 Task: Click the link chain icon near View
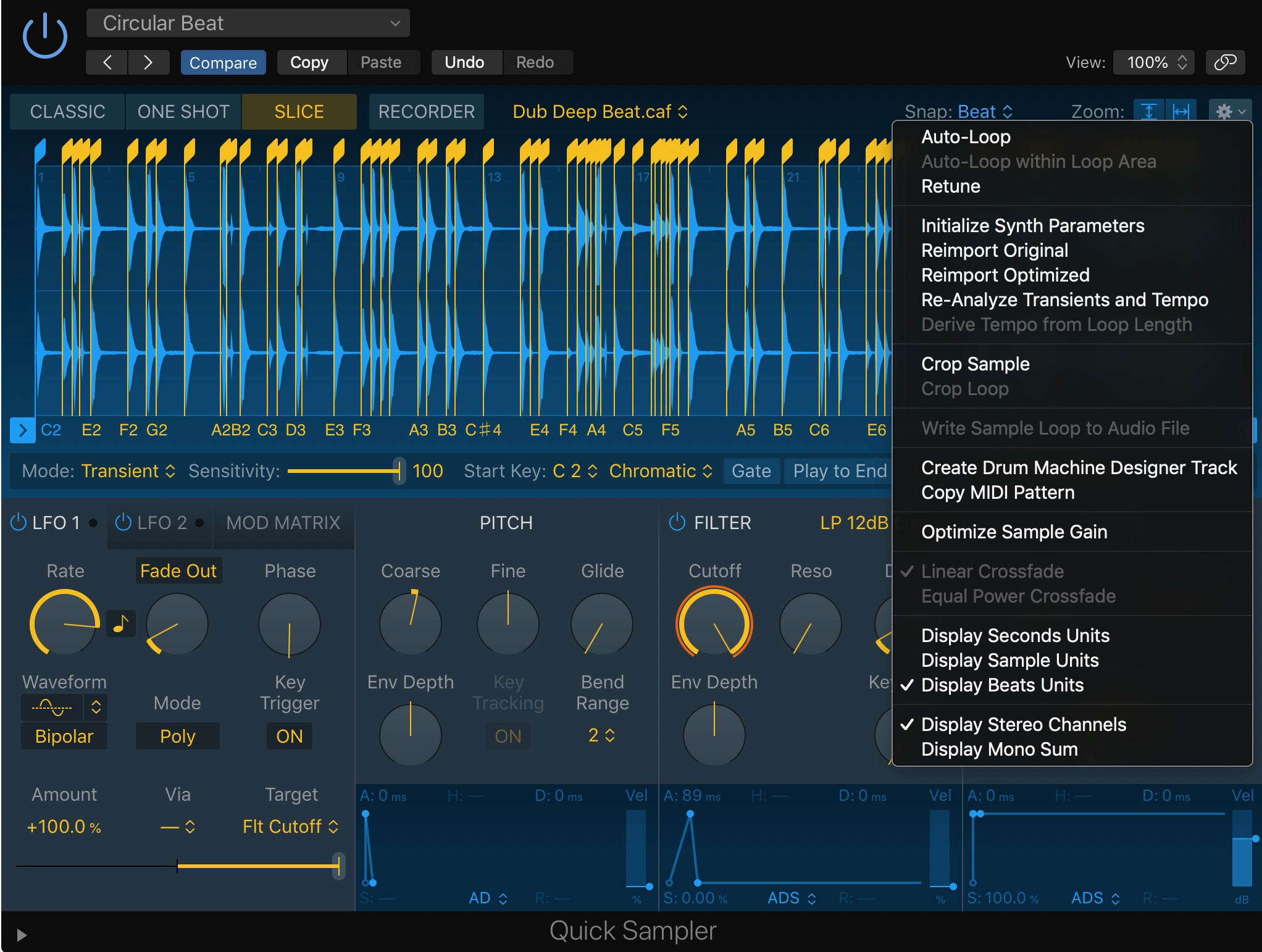(x=1226, y=62)
